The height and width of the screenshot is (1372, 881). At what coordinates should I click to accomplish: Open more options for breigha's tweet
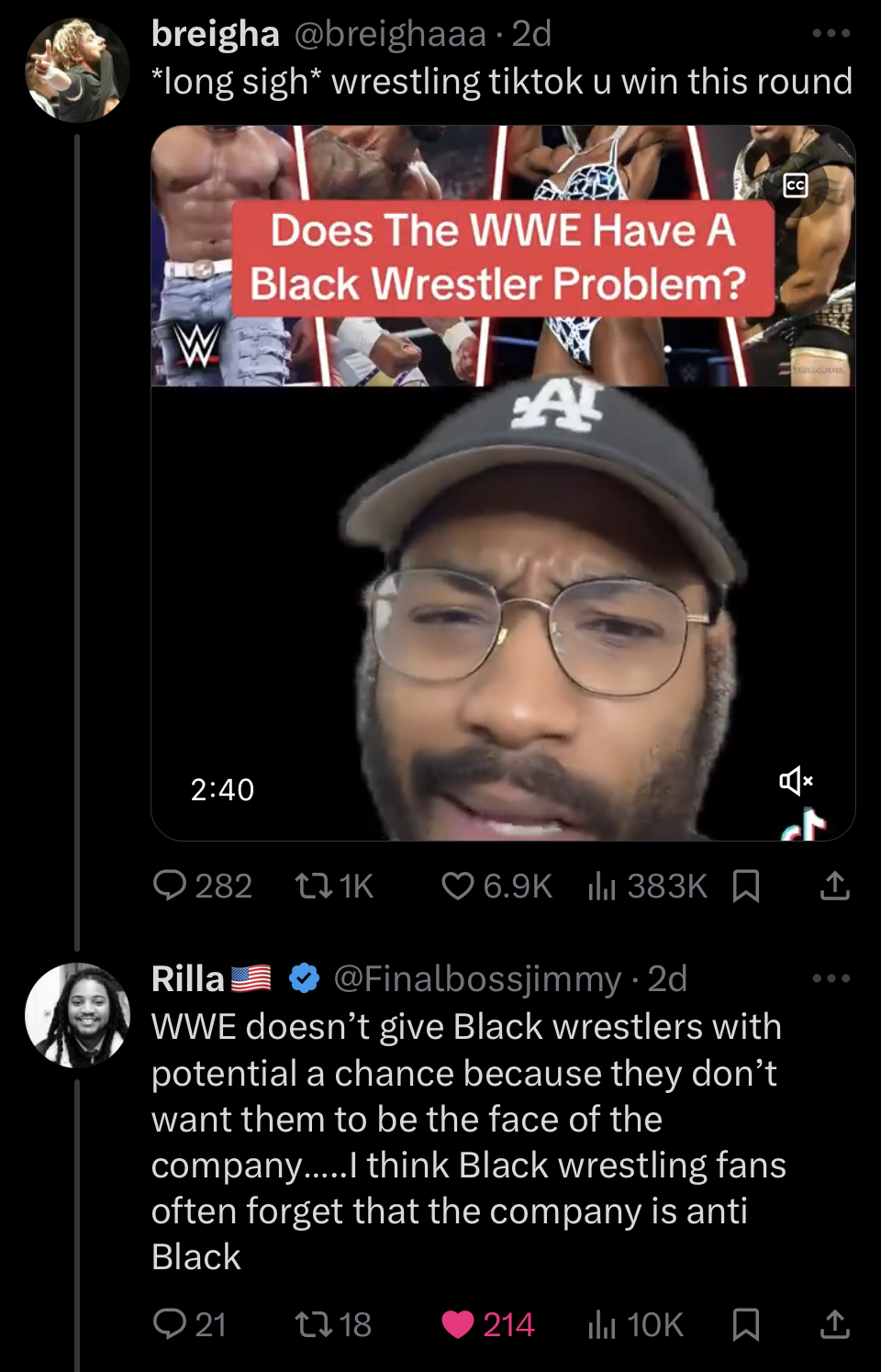point(831,33)
